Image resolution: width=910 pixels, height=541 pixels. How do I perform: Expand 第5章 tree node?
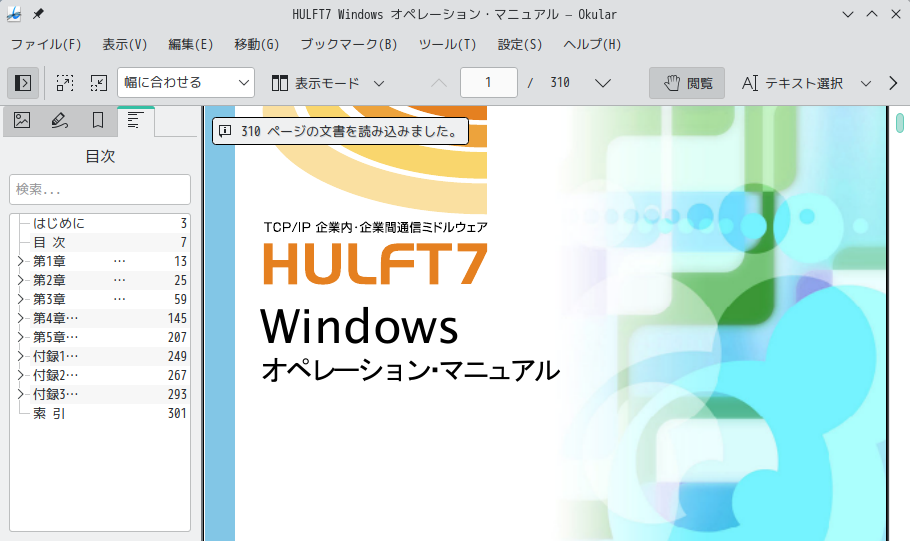(x=20, y=337)
